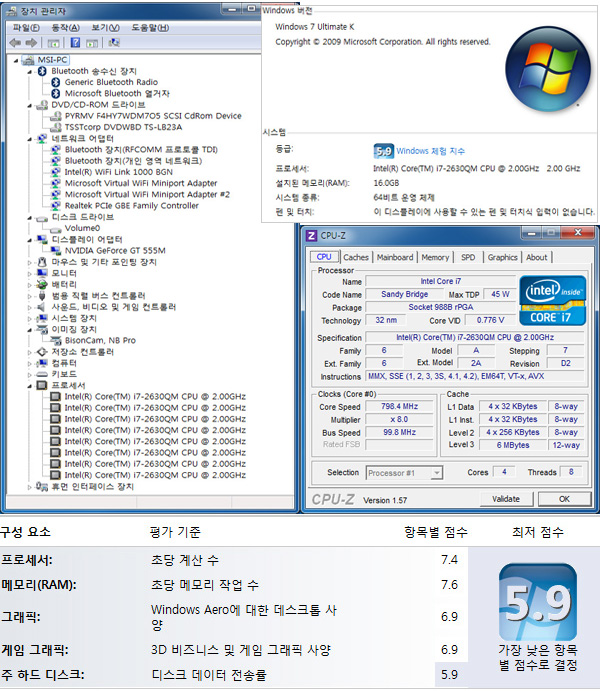600x691 pixels.
Task: Collapse the 네트워크 어댑터 category
Action: 30,139
